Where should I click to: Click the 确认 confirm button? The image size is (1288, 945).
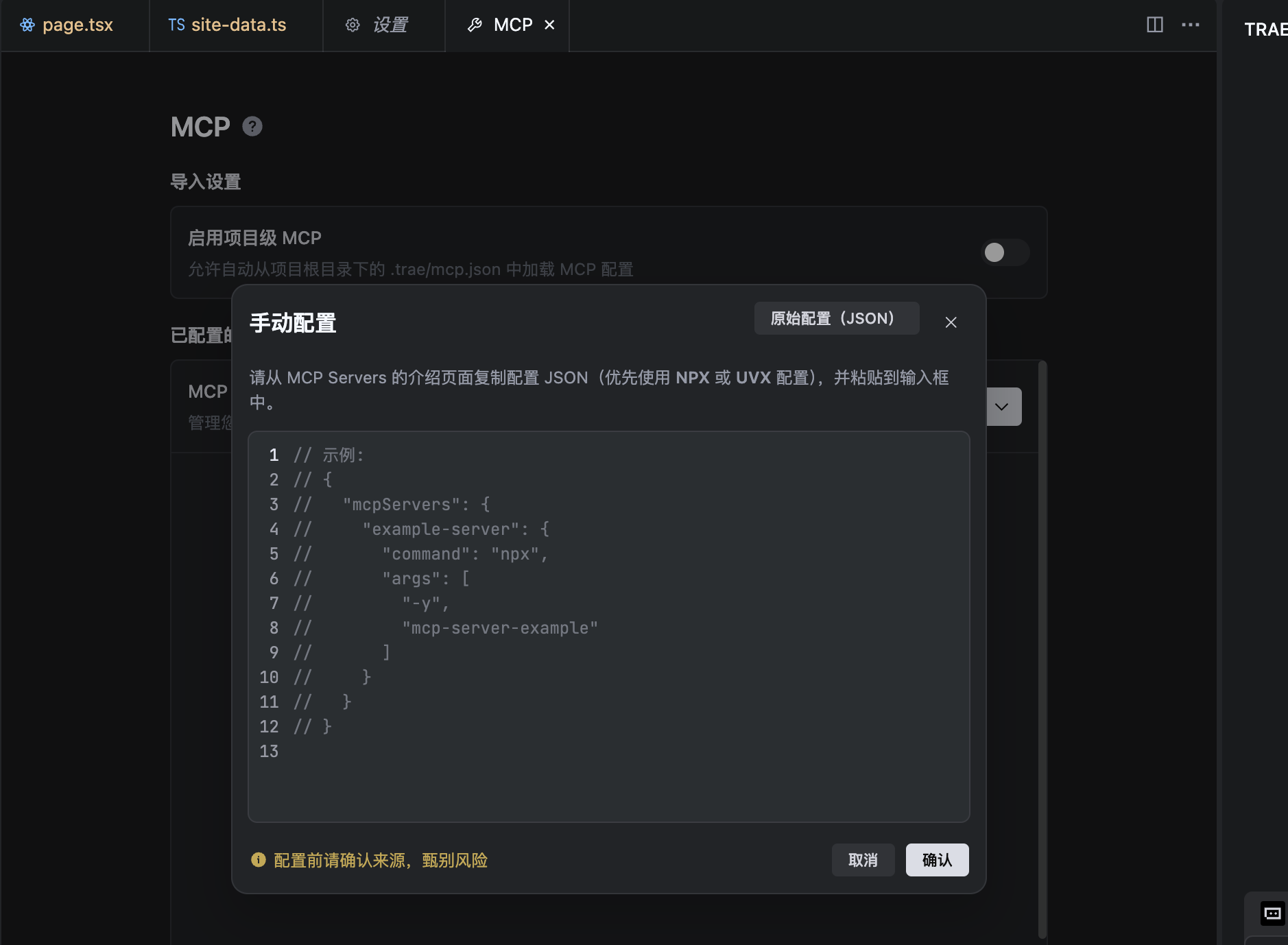937,860
